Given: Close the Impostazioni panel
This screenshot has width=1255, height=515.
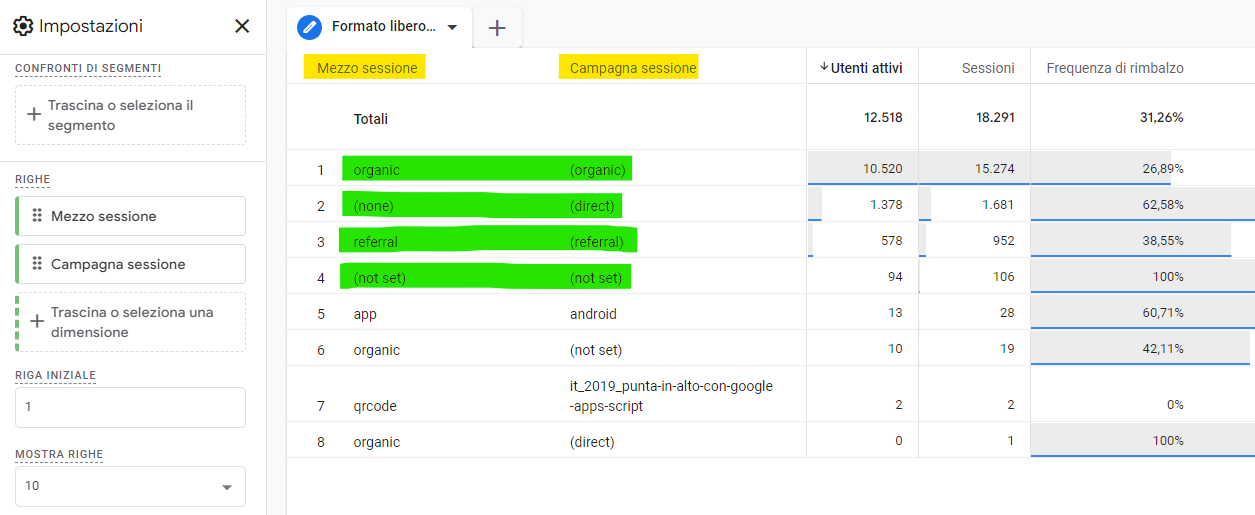Looking at the screenshot, I should (242, 26).
